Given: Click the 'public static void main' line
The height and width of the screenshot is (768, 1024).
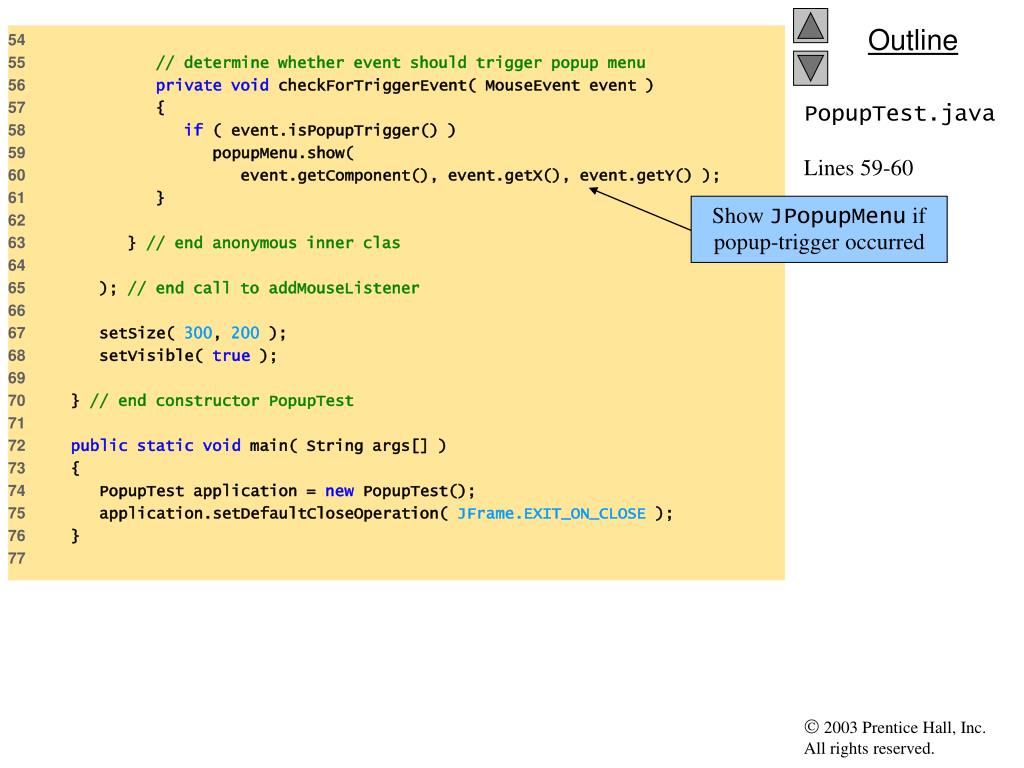Looking at the screenshot, I should click(259, 446).
